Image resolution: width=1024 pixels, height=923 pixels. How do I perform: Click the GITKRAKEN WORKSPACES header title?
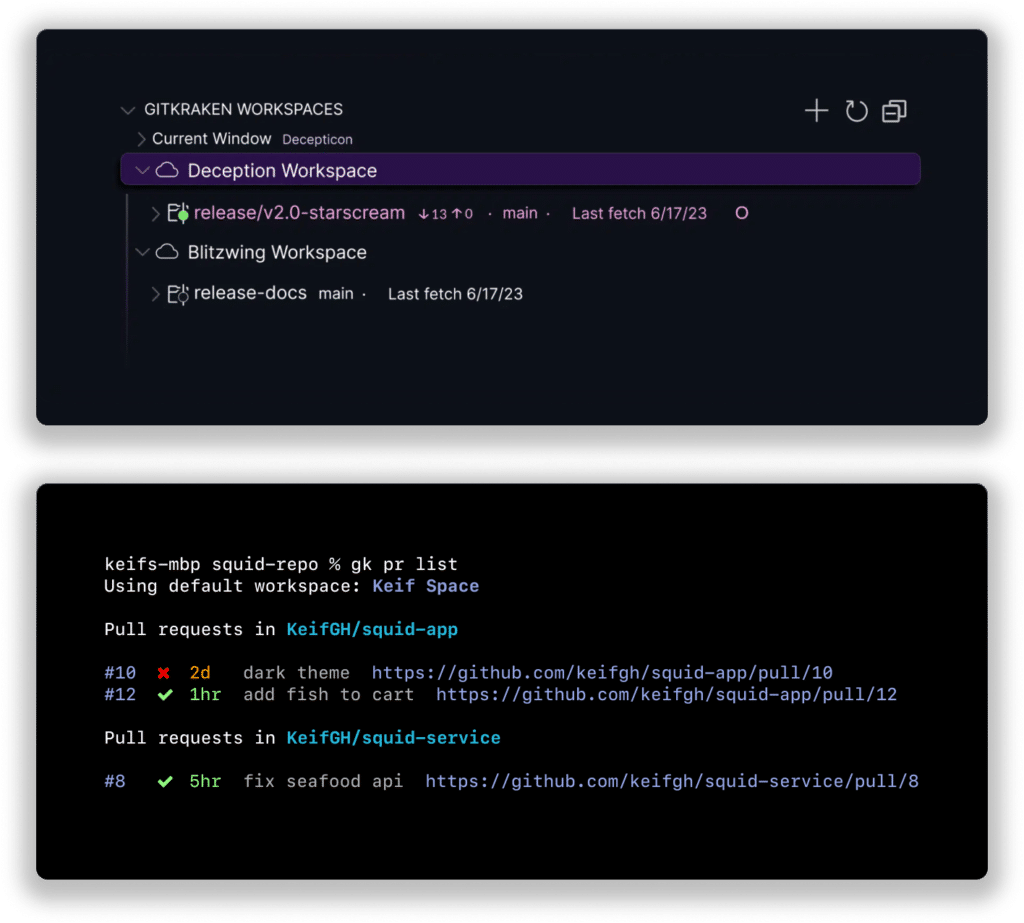tap(244, 109)
